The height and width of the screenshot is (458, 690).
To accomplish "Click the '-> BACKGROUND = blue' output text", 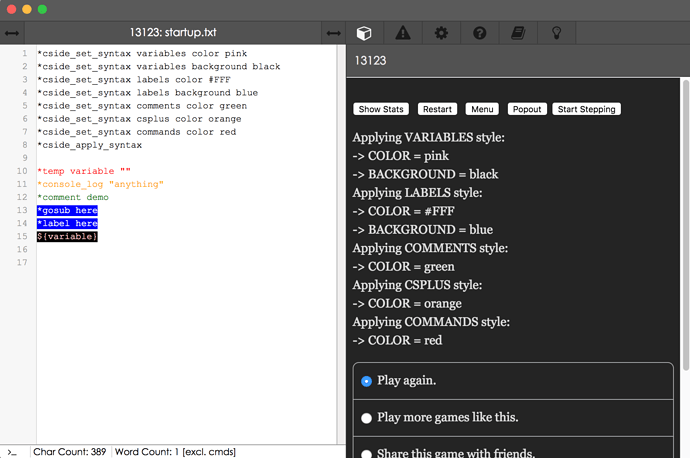I will 422,230.
